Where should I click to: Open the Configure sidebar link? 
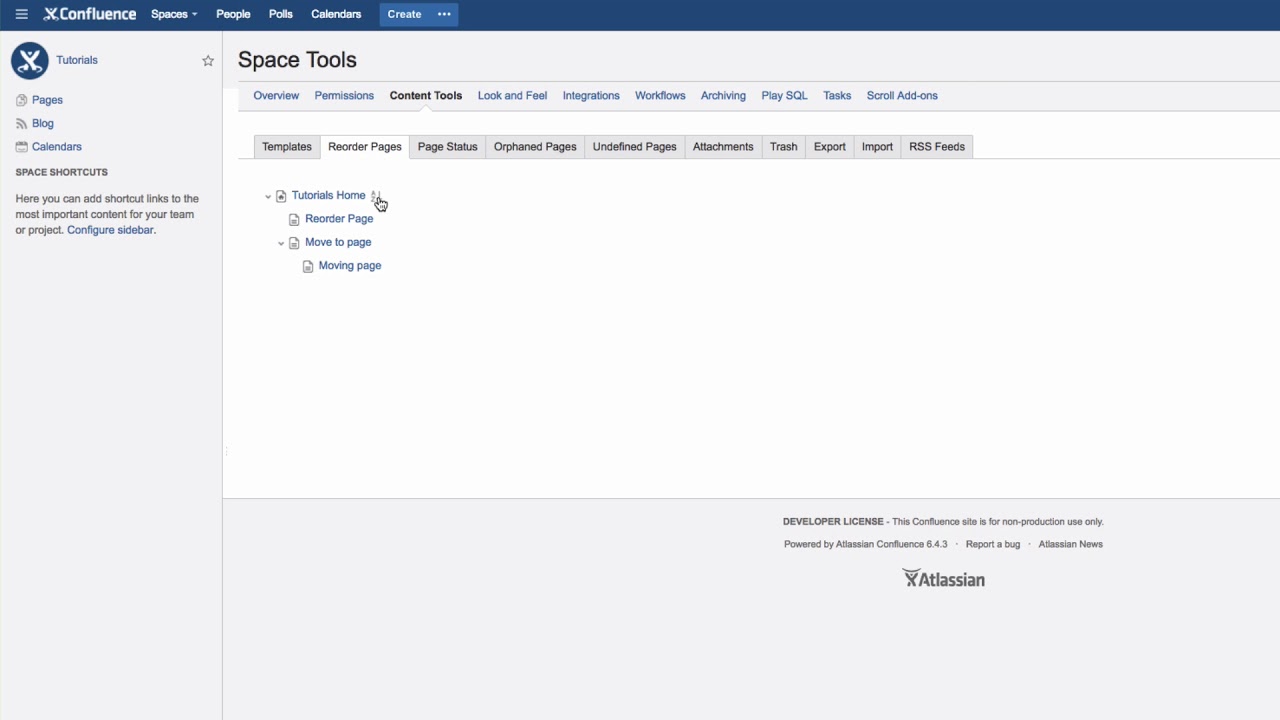[x=110, y=230]
